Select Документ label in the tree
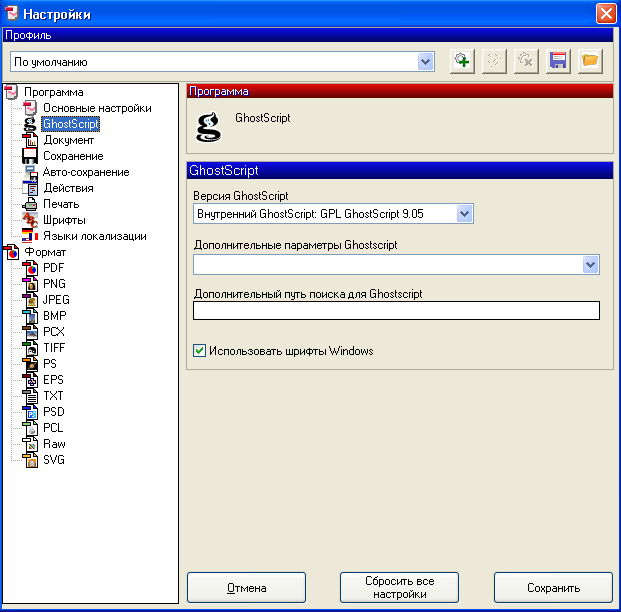The height and width of the screenshot is (612, 621). (x=69, y=140)
